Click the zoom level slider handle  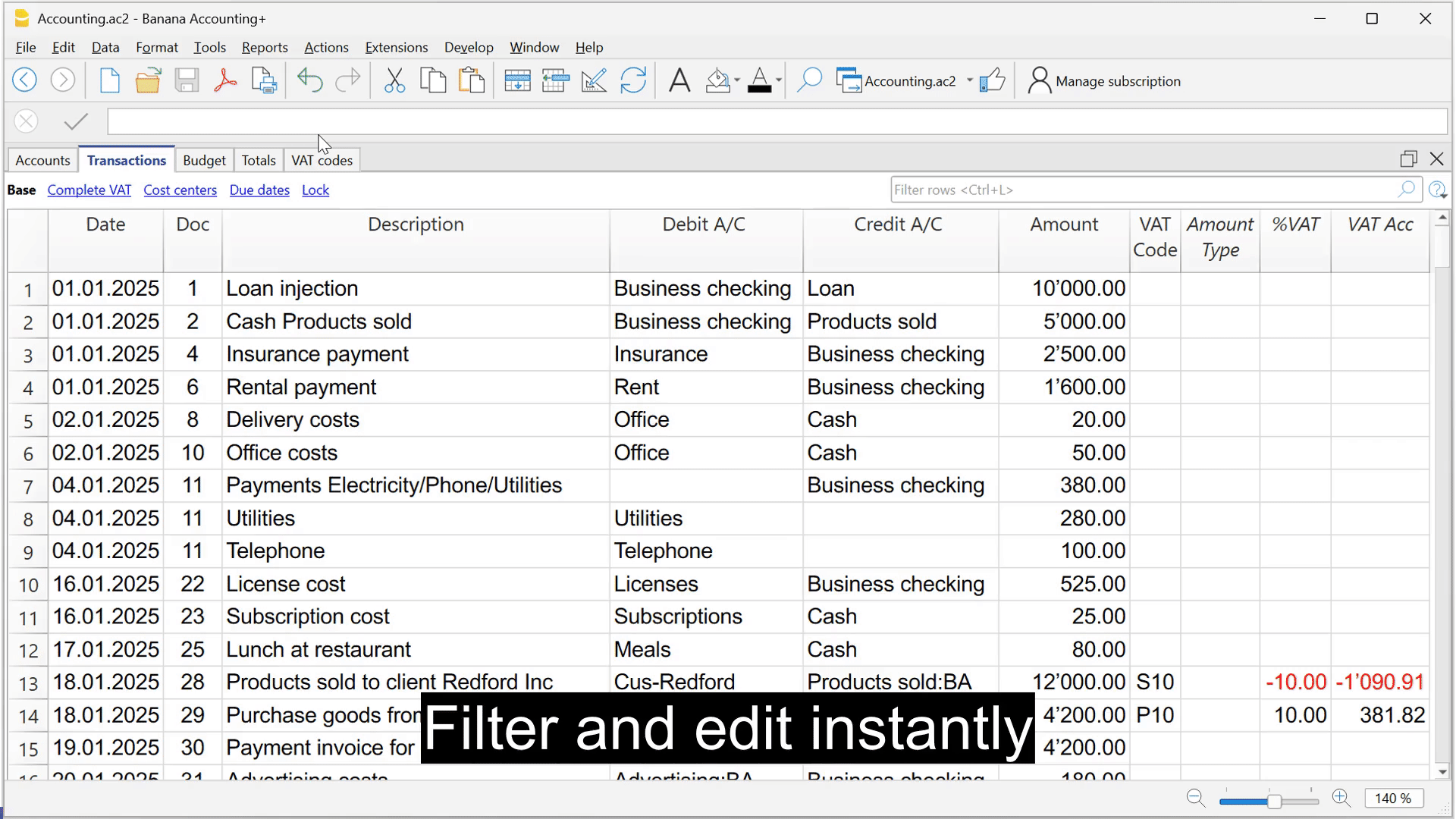tap(1274, 801)
